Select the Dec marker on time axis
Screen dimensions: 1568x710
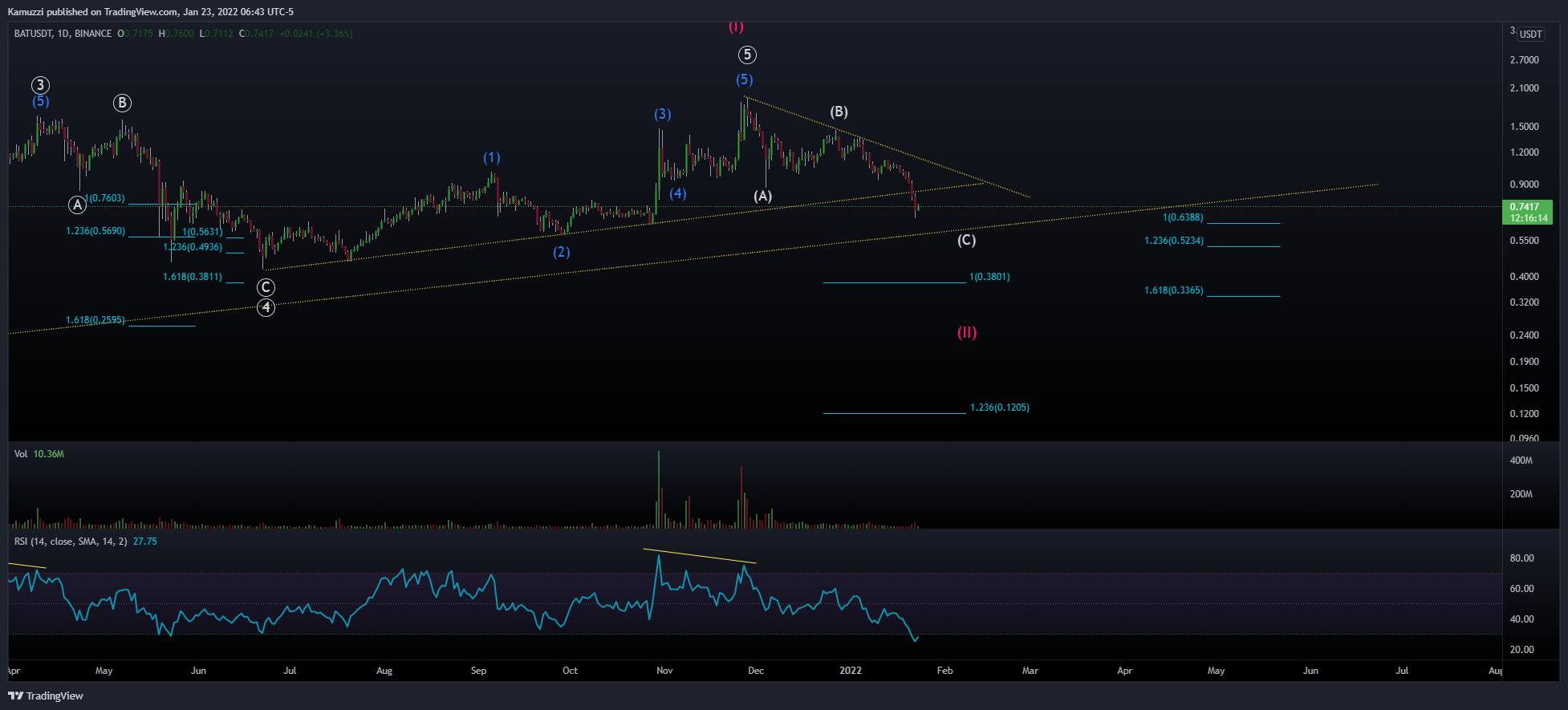coord(756,671)
